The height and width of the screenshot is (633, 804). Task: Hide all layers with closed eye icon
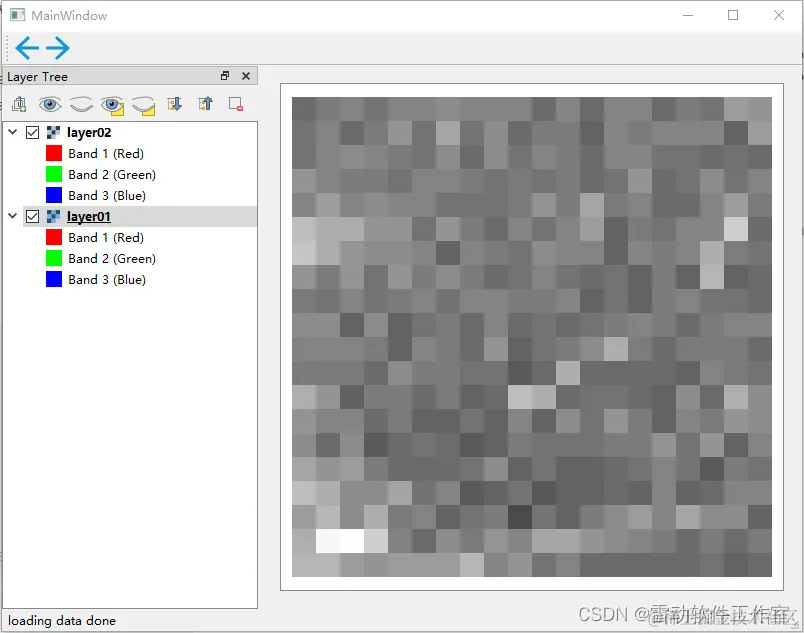click(81, 105)
